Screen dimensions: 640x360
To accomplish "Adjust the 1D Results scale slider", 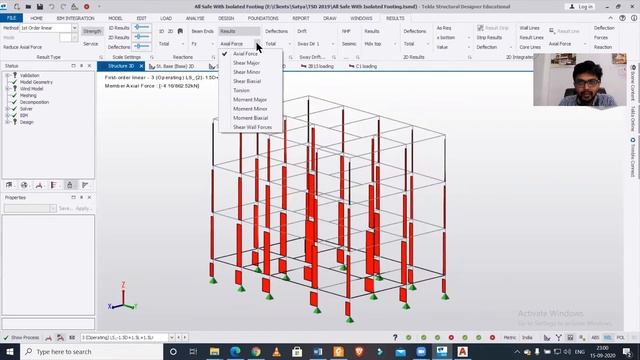I will point(142,27).
